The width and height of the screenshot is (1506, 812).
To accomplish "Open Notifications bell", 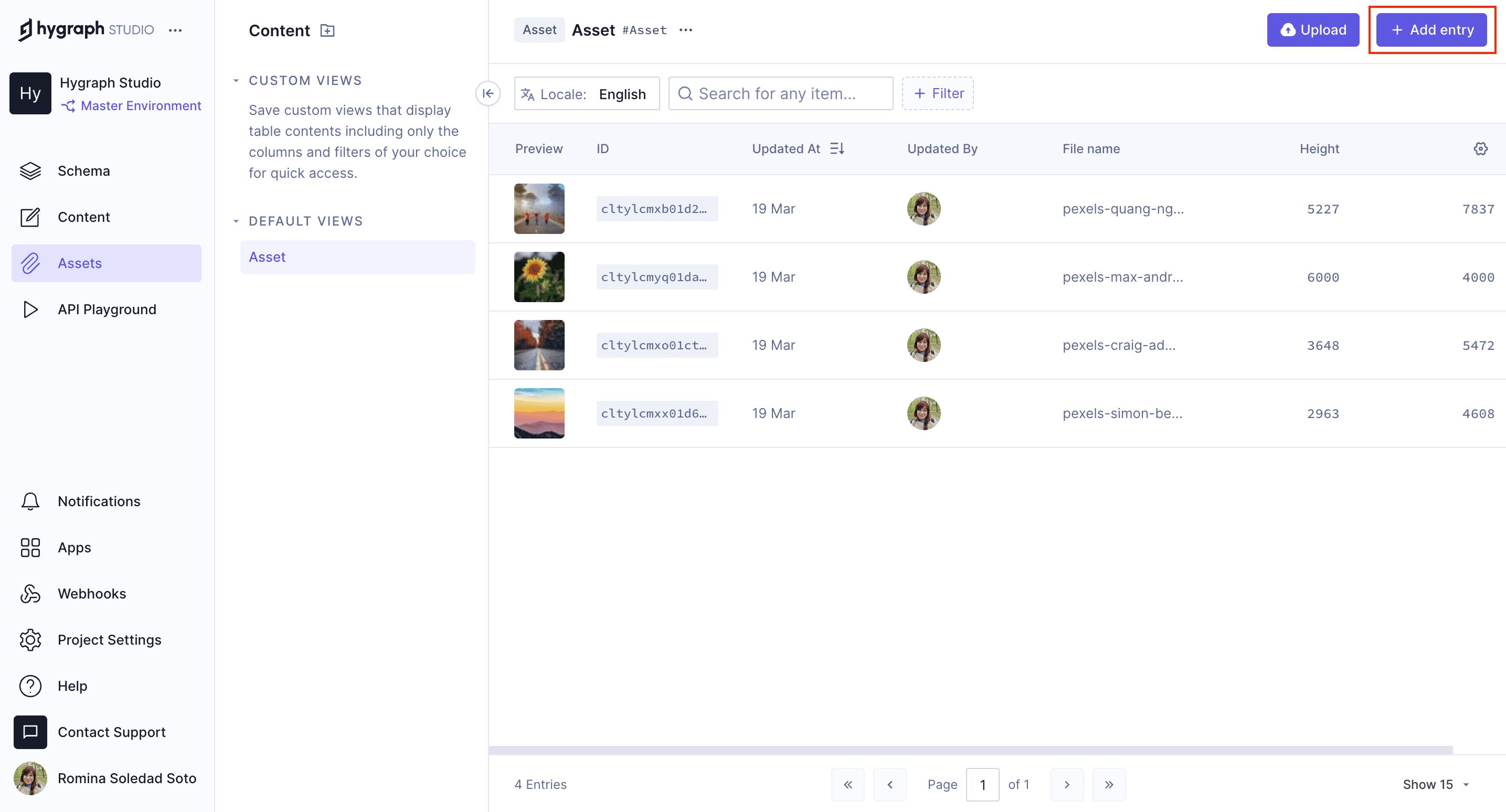I will (30, 501).
